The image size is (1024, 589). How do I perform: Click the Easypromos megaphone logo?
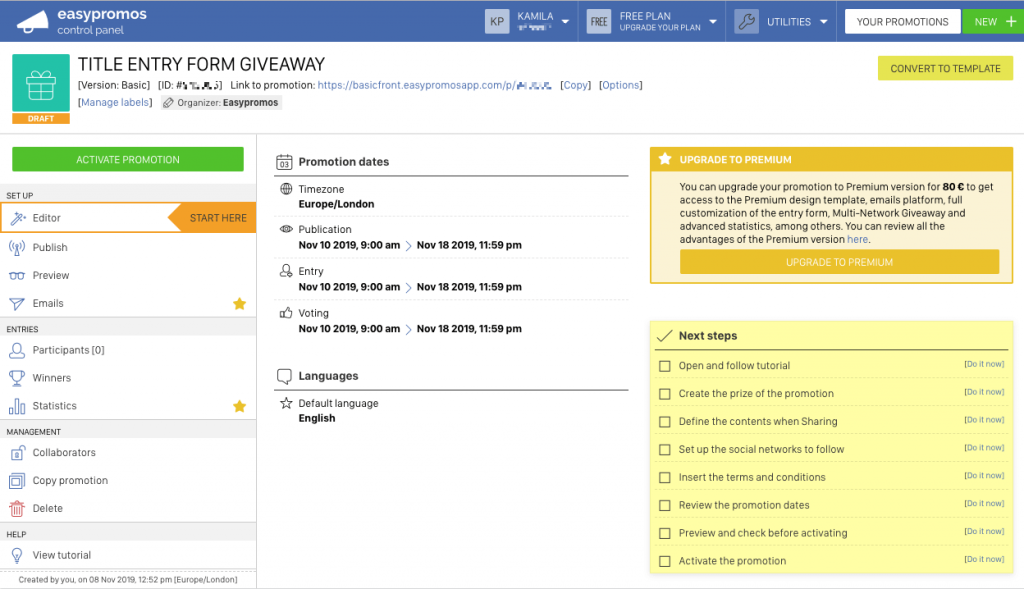point(33,22)
